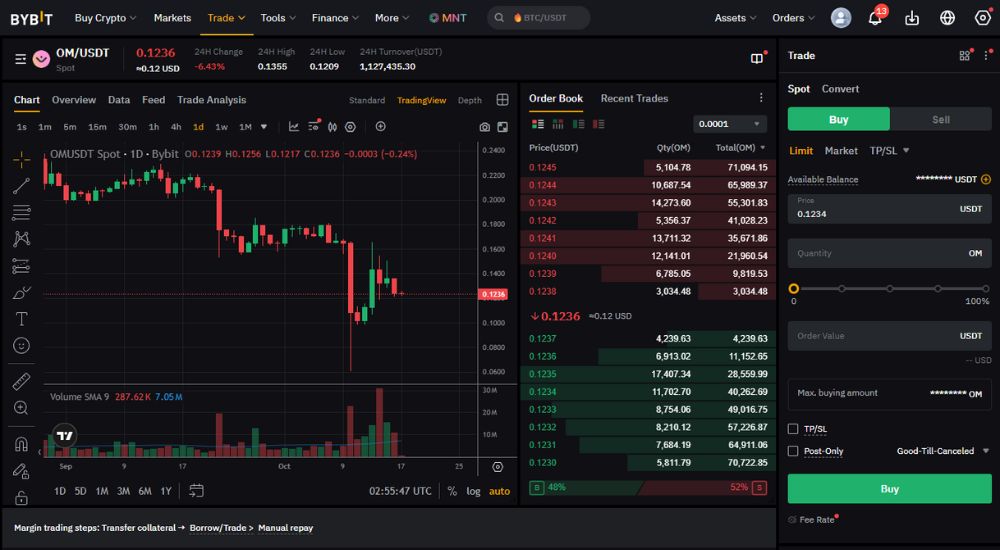This screenshot has height=550, width=1000.
Task: Open the Overview tab
Action: 74,100
